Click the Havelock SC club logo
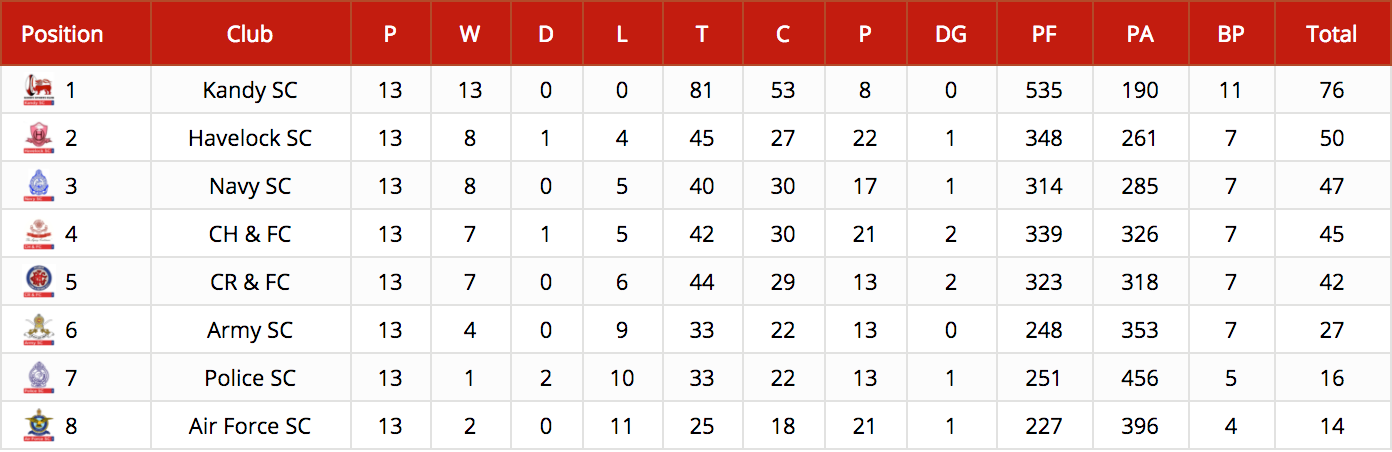This screenshot has height=452, width=1392. (38, 138)
